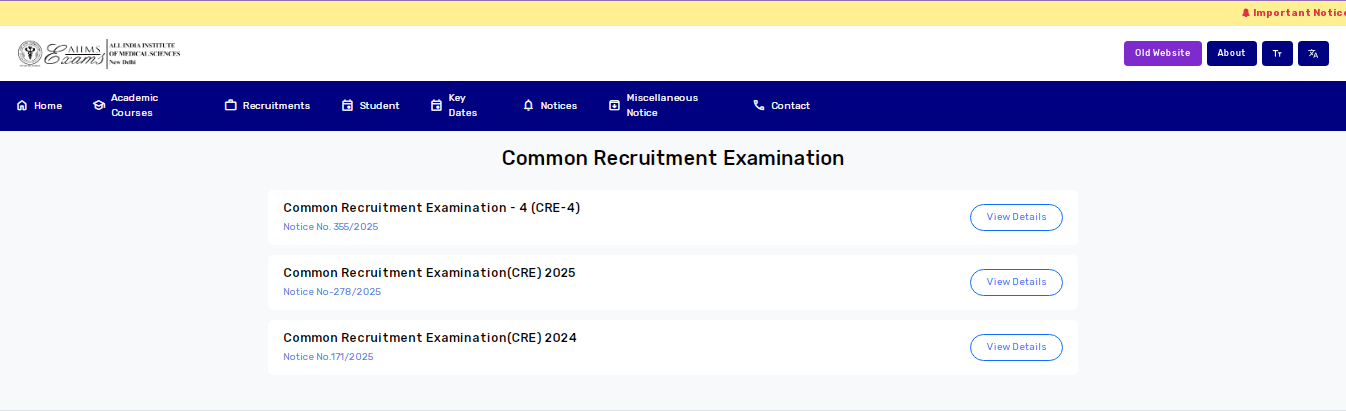Click Notice No.171/2025 text

[328, 357]
